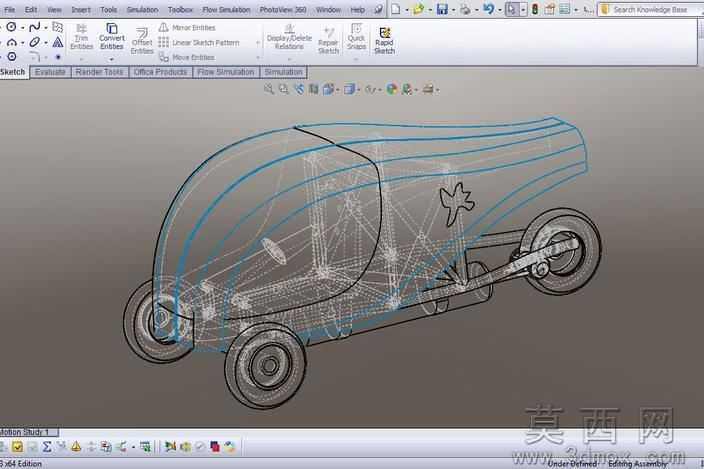Open the Save dropdown arrow
704x469 pixels.
(x=453, y=10)
